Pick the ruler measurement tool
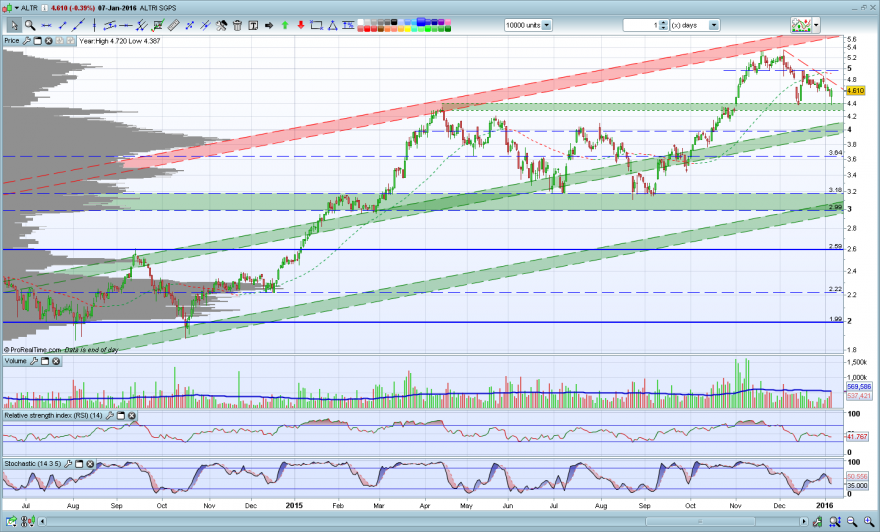Viewport: 880px width, 532px height. [x=173, y=25]
